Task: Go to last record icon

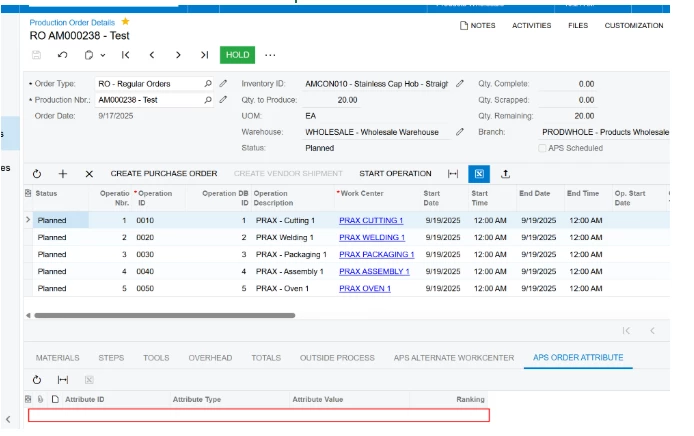Action: click(x=204, y=55)
